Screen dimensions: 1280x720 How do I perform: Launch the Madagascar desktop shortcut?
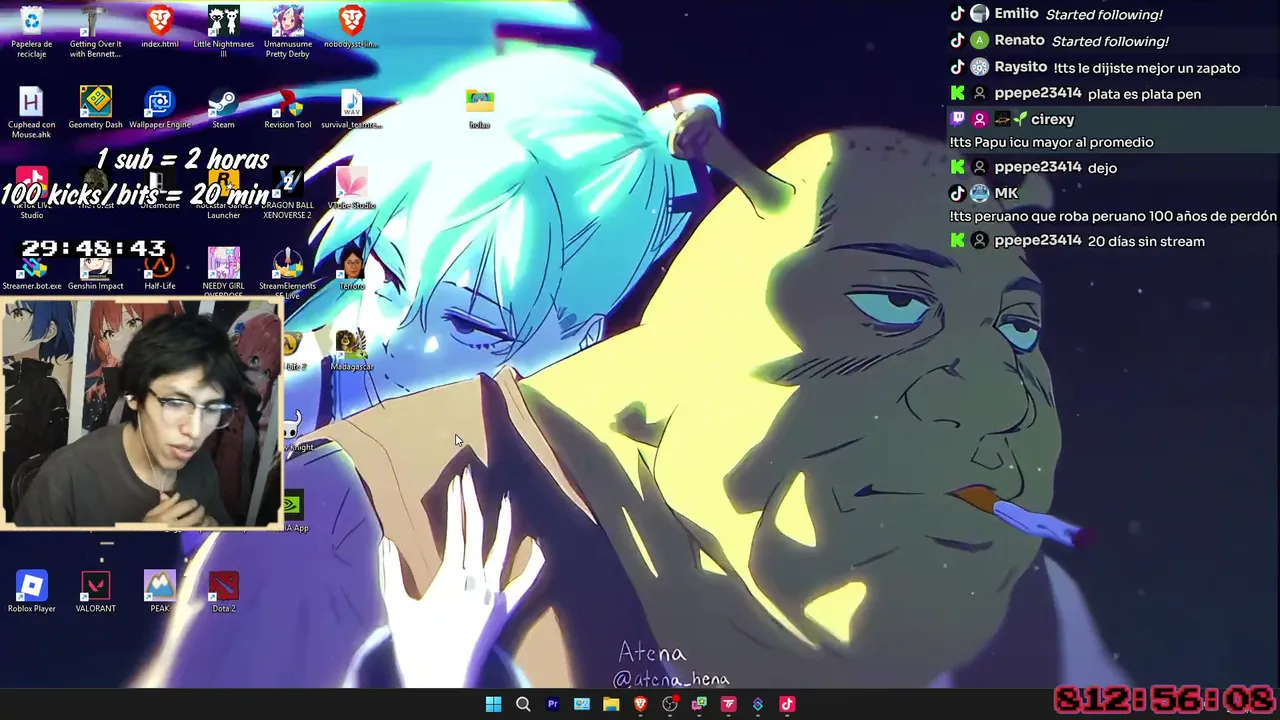pyautogui.click(x=351, y=351)
